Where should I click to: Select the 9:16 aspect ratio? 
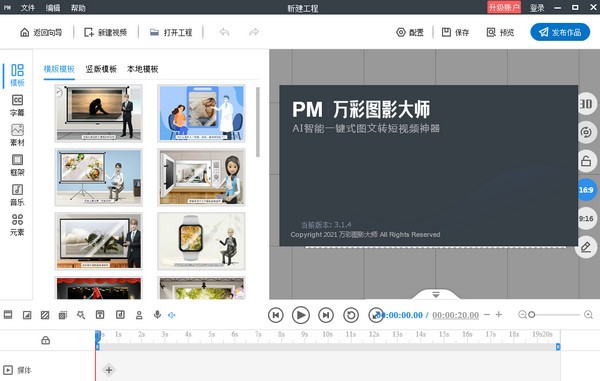pos(586,218)
